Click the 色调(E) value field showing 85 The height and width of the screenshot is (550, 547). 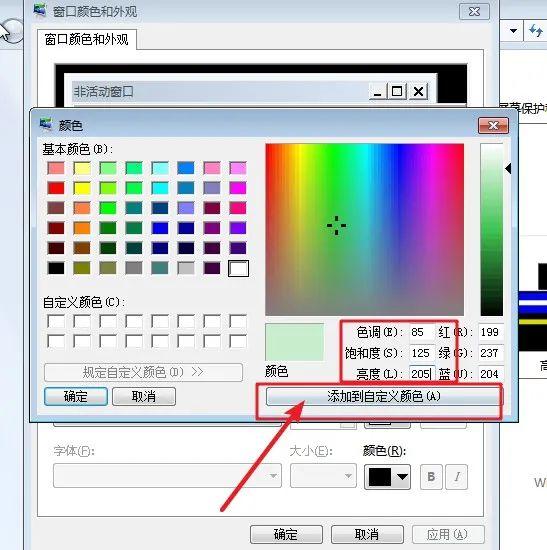422,332
